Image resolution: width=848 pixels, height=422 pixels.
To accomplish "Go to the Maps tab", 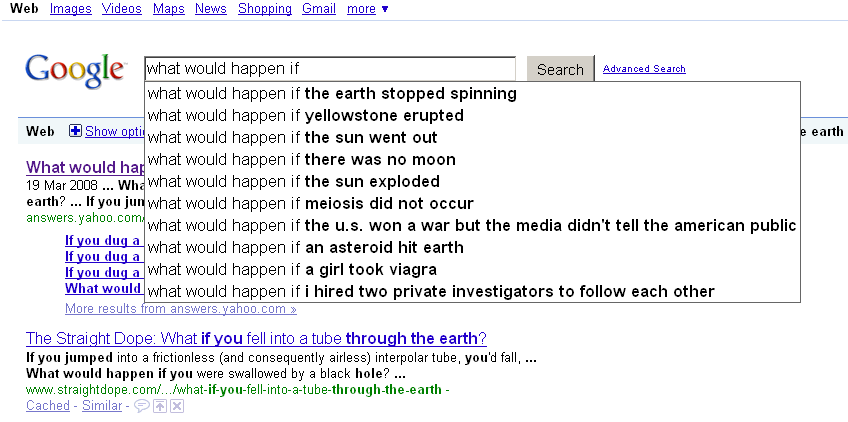I will [169, 9].
